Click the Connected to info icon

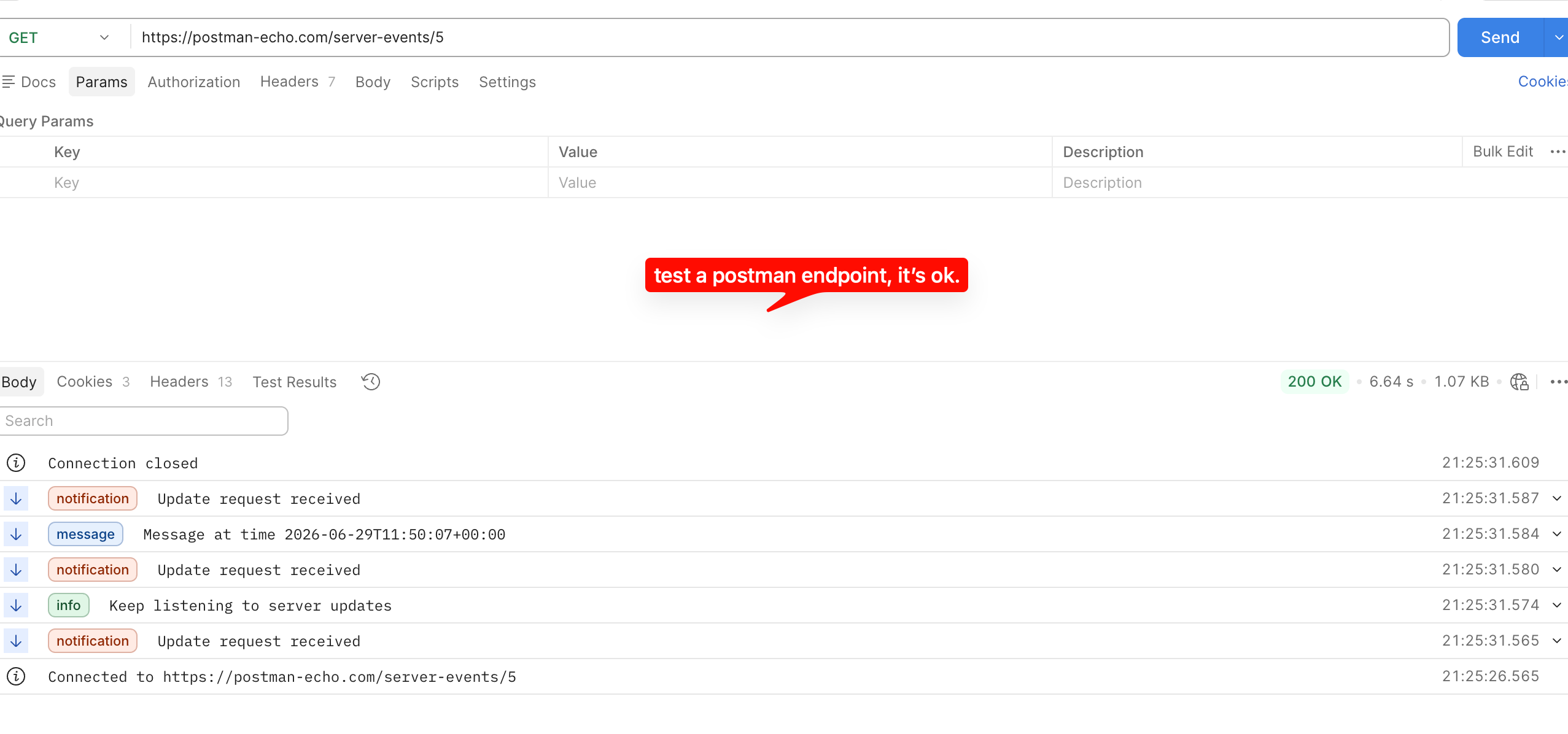pos(16,676)
